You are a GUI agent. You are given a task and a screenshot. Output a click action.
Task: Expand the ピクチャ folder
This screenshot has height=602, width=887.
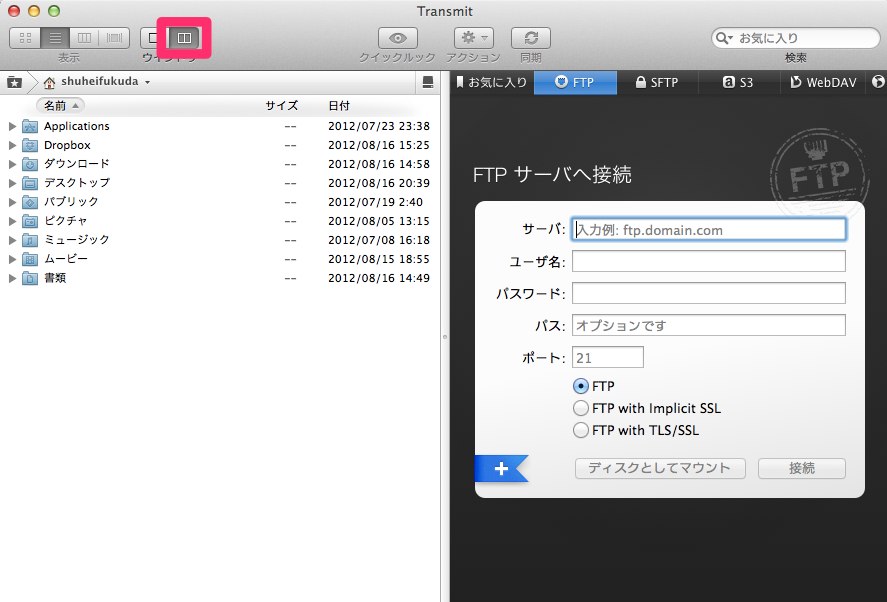click(x=12, y=221)
